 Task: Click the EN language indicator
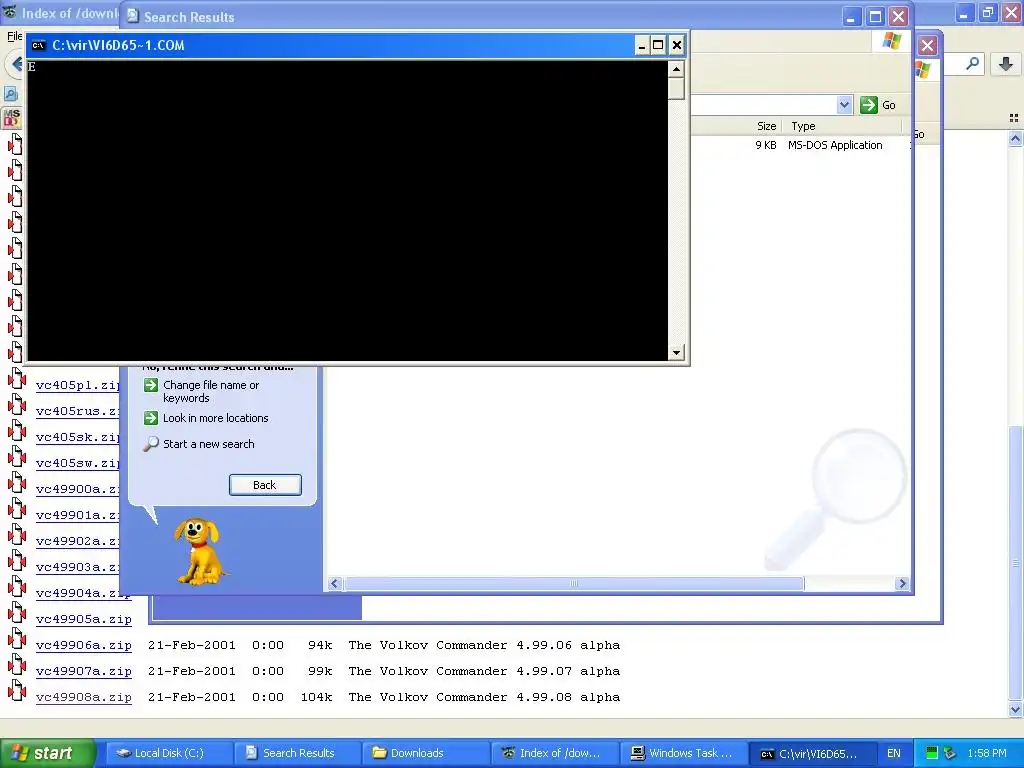tap(893, 753)
